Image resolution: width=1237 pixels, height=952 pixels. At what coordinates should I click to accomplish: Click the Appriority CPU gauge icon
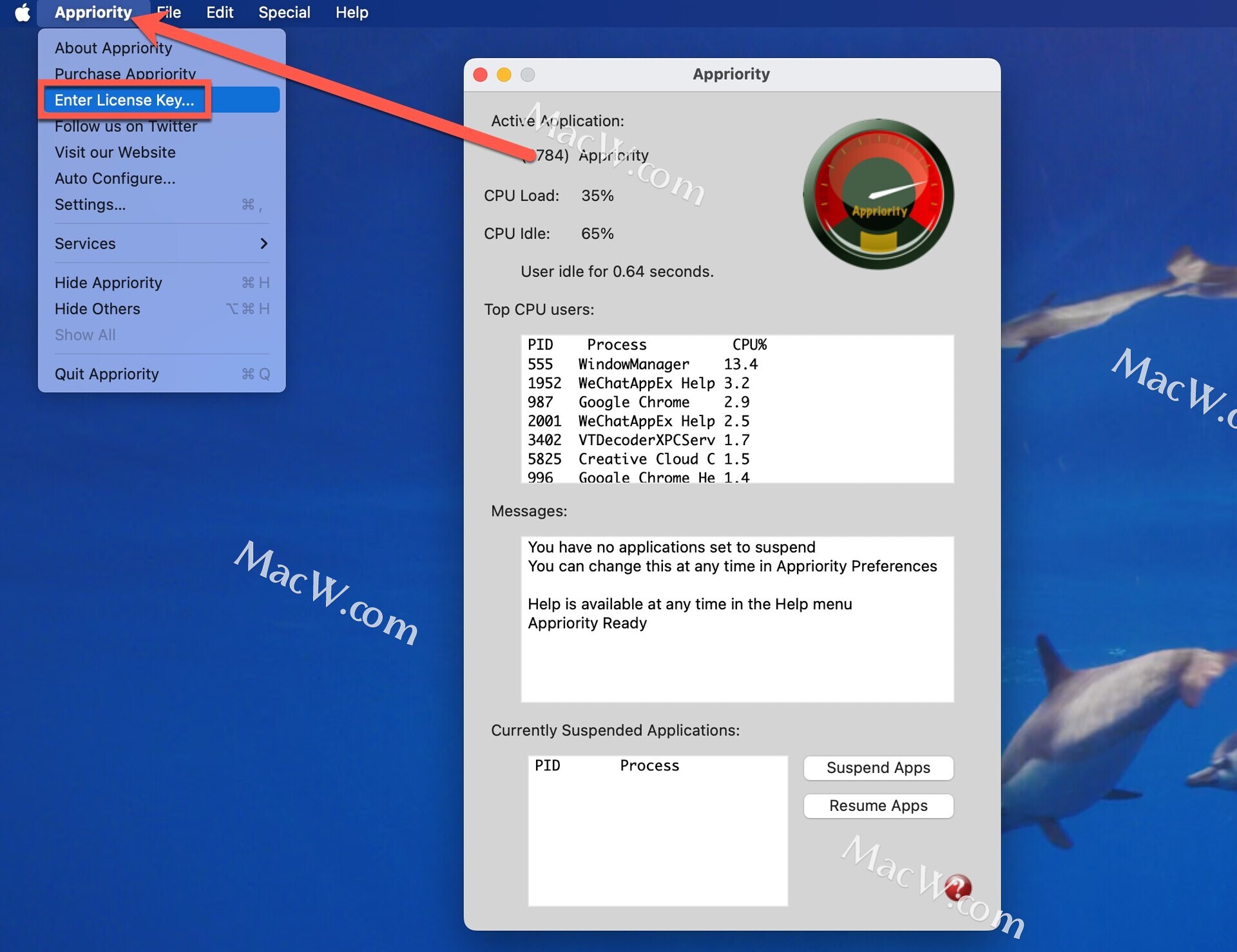pos(878,194)
